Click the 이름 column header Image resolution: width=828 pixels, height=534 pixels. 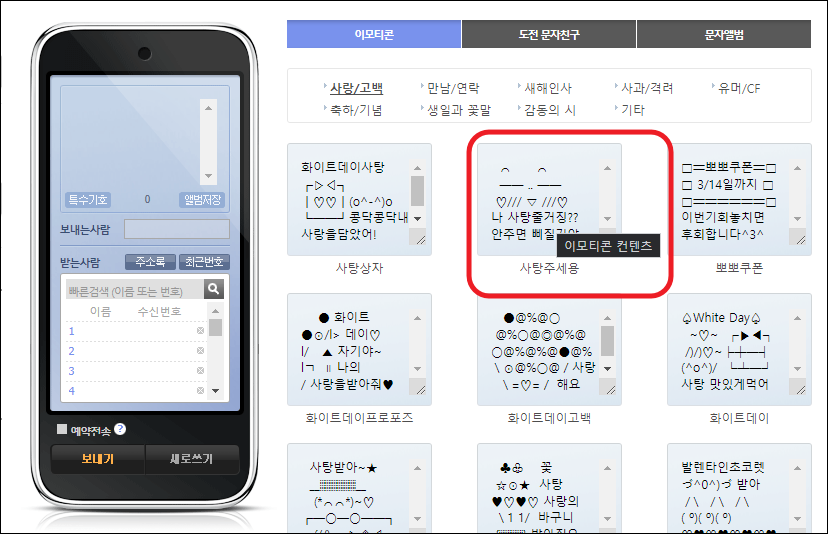(x=100, y=312)
